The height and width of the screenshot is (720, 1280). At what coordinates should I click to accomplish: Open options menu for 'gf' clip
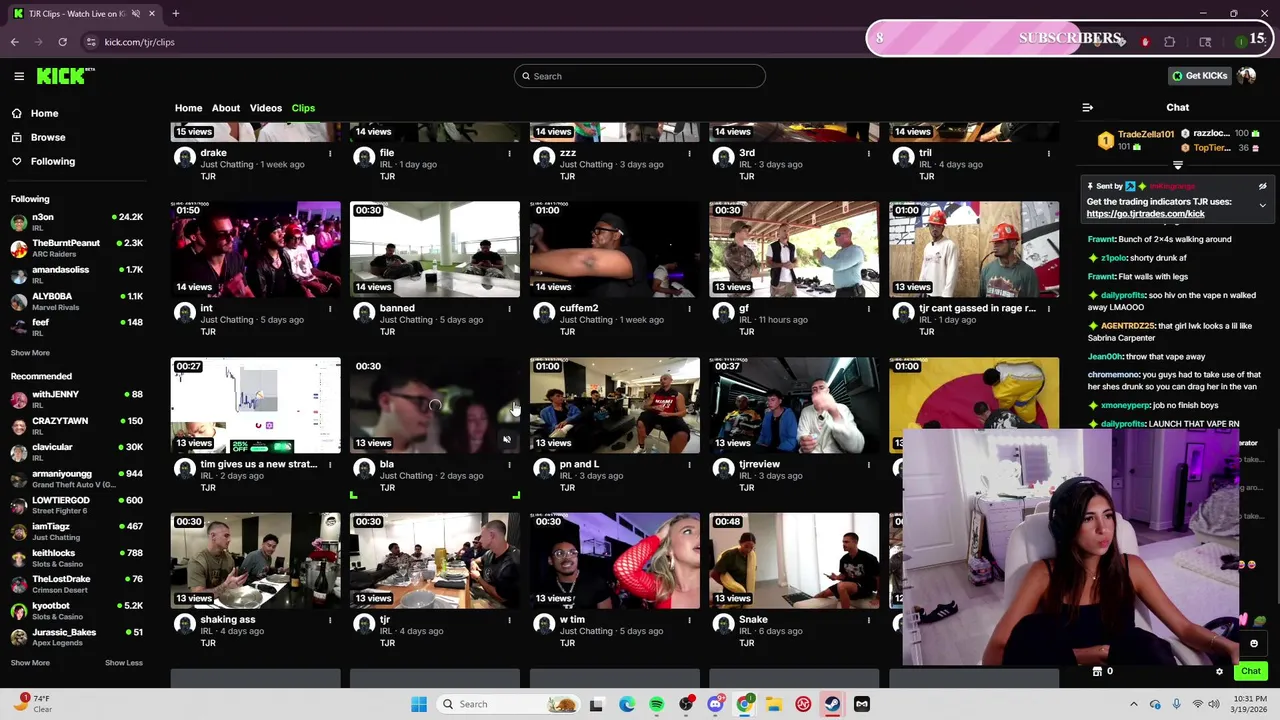pos(869,309)
